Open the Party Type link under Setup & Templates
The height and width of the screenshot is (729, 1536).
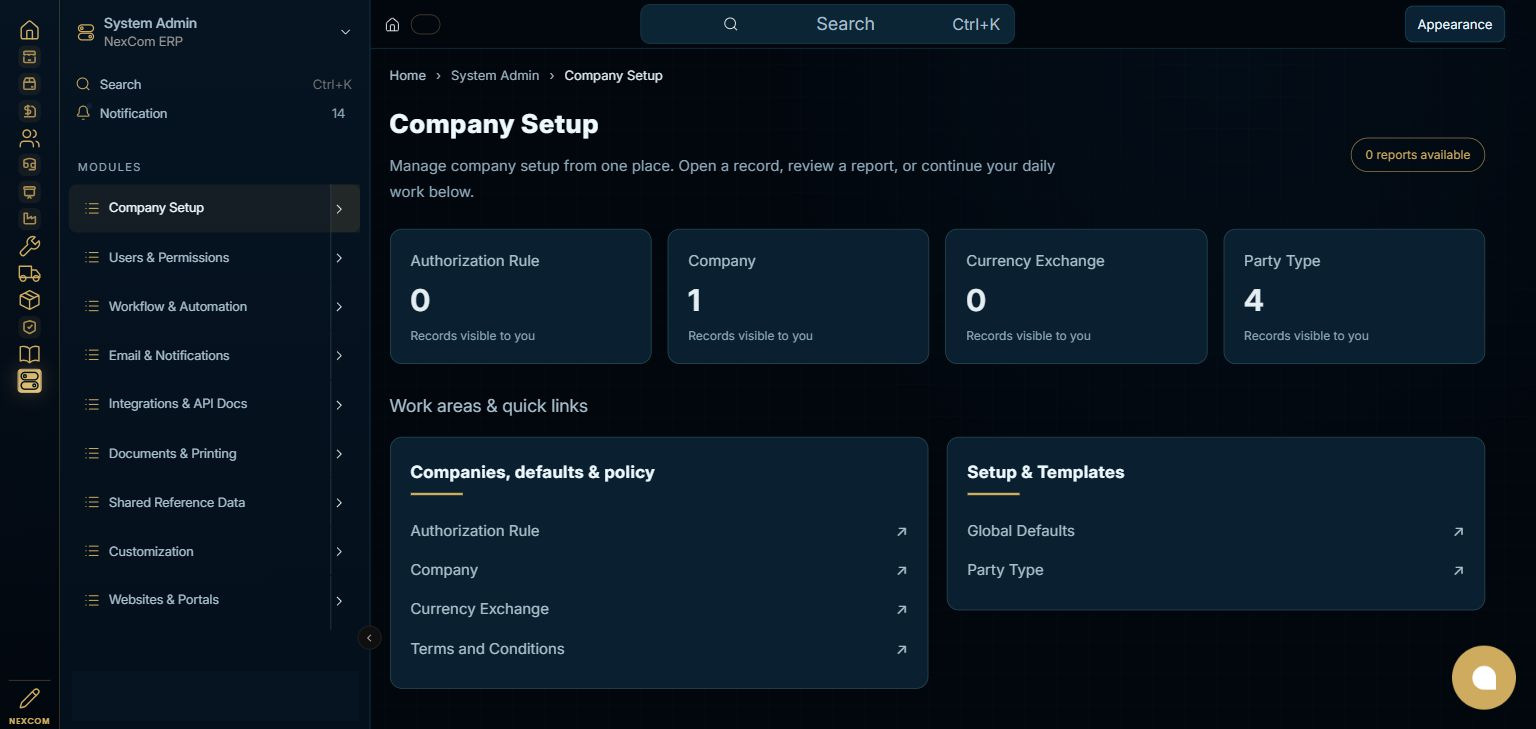pyautogui.click(x=1215, y=570)
